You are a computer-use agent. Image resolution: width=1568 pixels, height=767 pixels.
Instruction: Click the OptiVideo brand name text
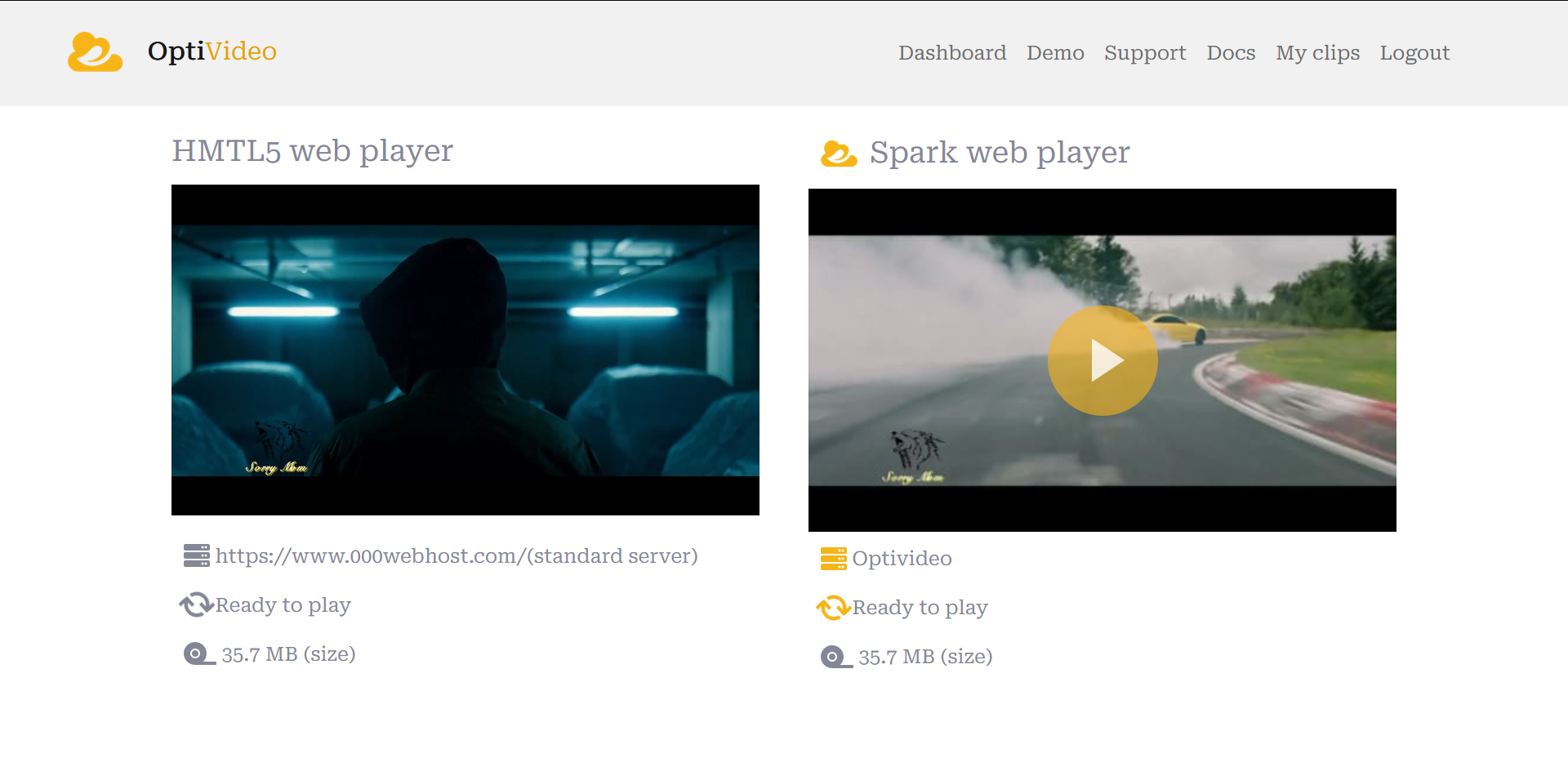click(211, 51)
